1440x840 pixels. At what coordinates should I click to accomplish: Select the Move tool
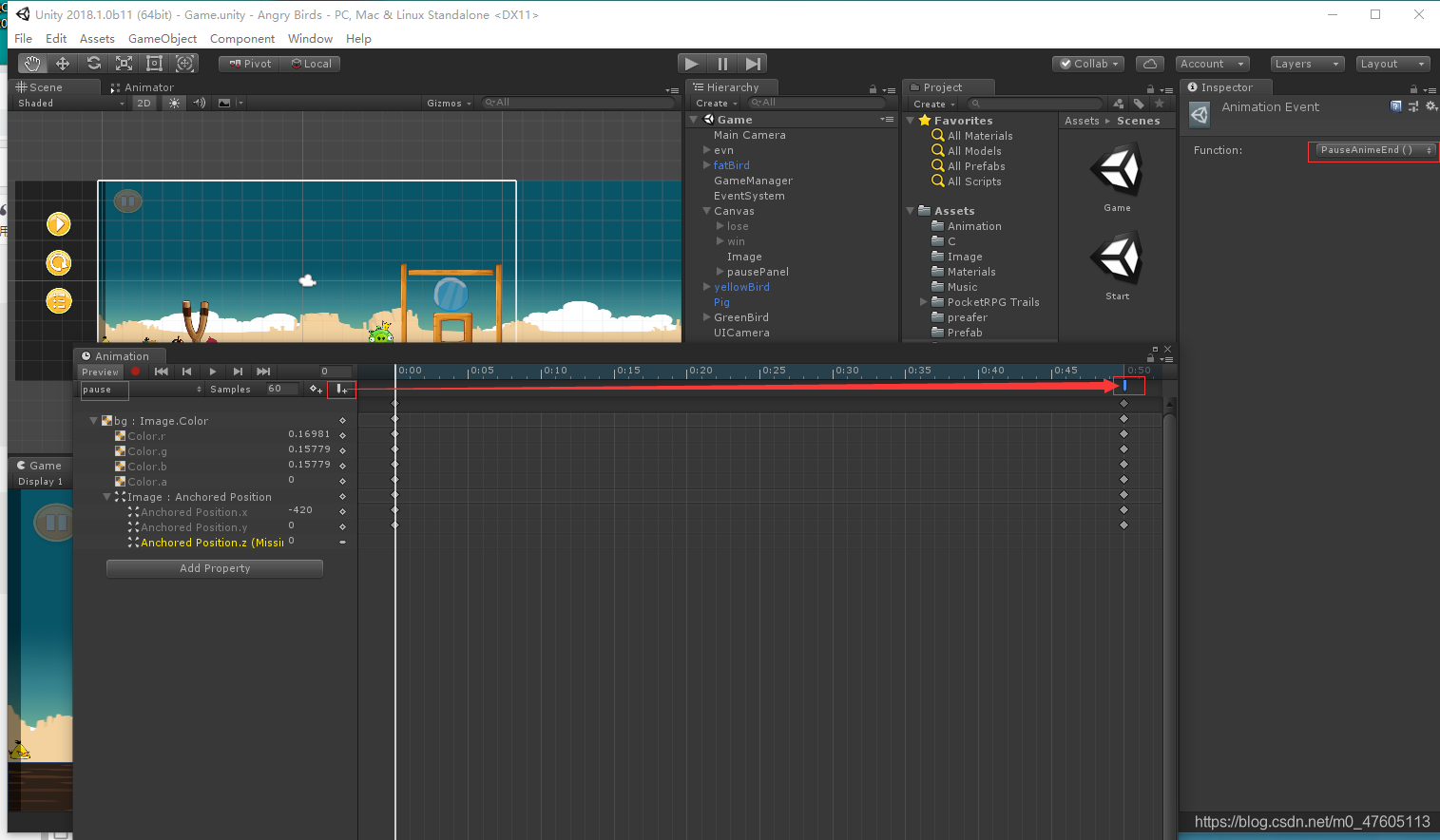[63, 64]
